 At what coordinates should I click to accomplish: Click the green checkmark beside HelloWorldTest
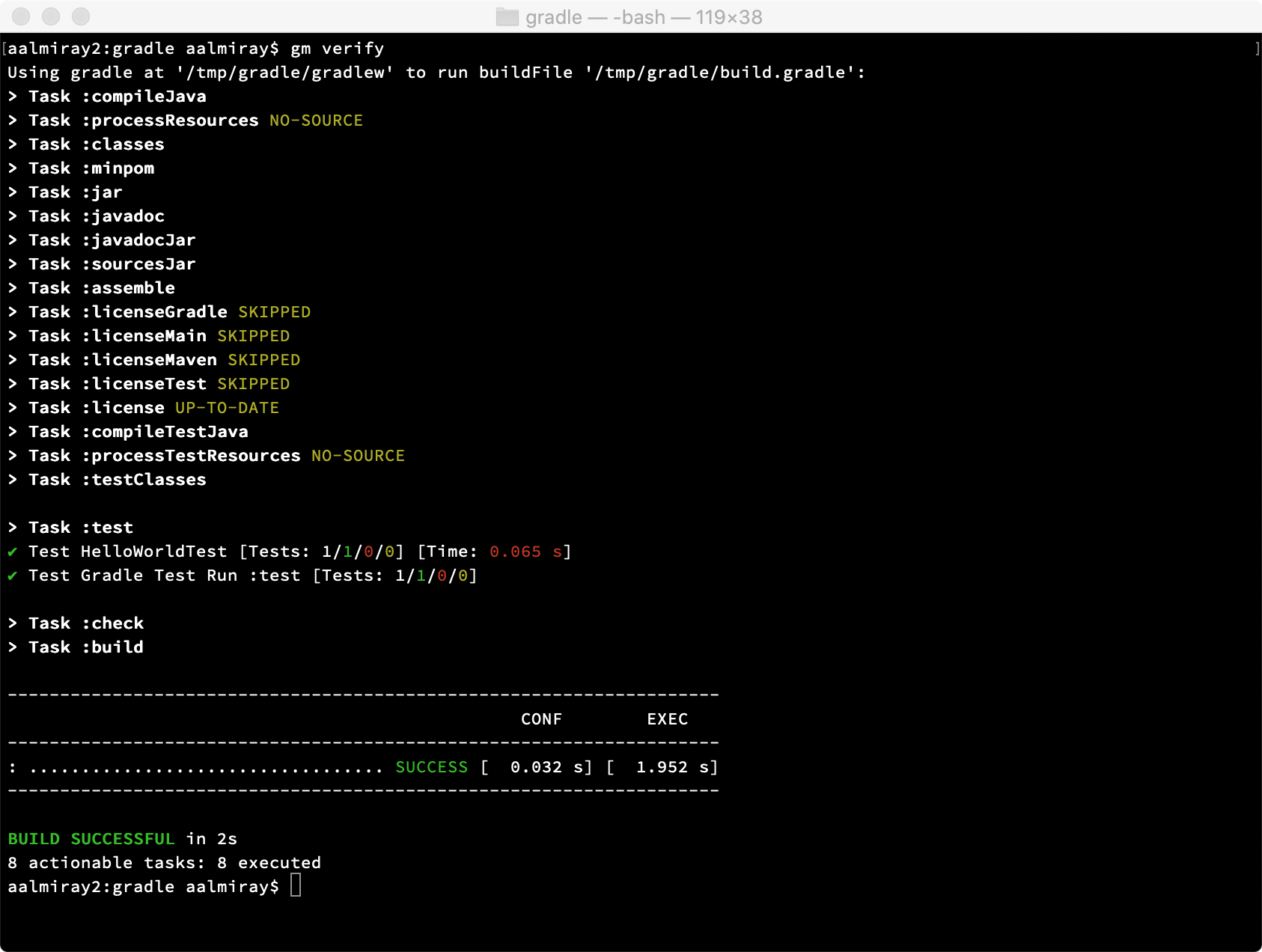click(x=12, y=552)
